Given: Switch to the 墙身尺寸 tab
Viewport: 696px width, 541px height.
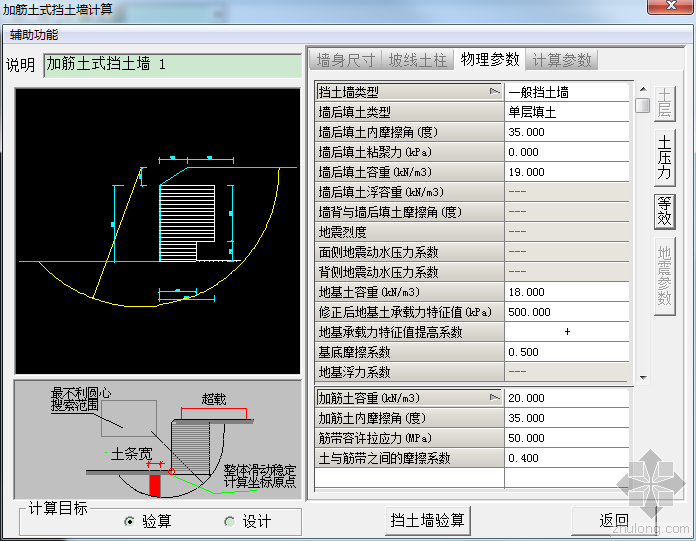Looking at the screenshot, I should tap(345, 60).
